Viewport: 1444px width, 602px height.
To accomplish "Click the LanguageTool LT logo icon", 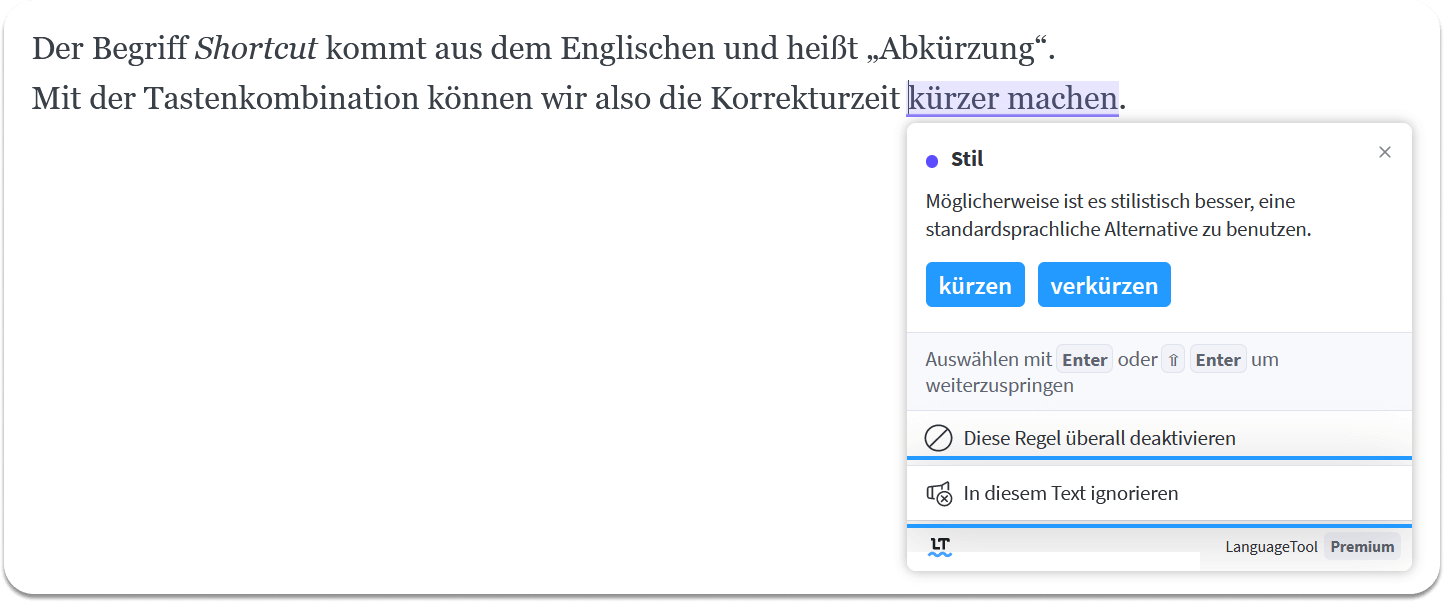I will (x=940, y=547).
